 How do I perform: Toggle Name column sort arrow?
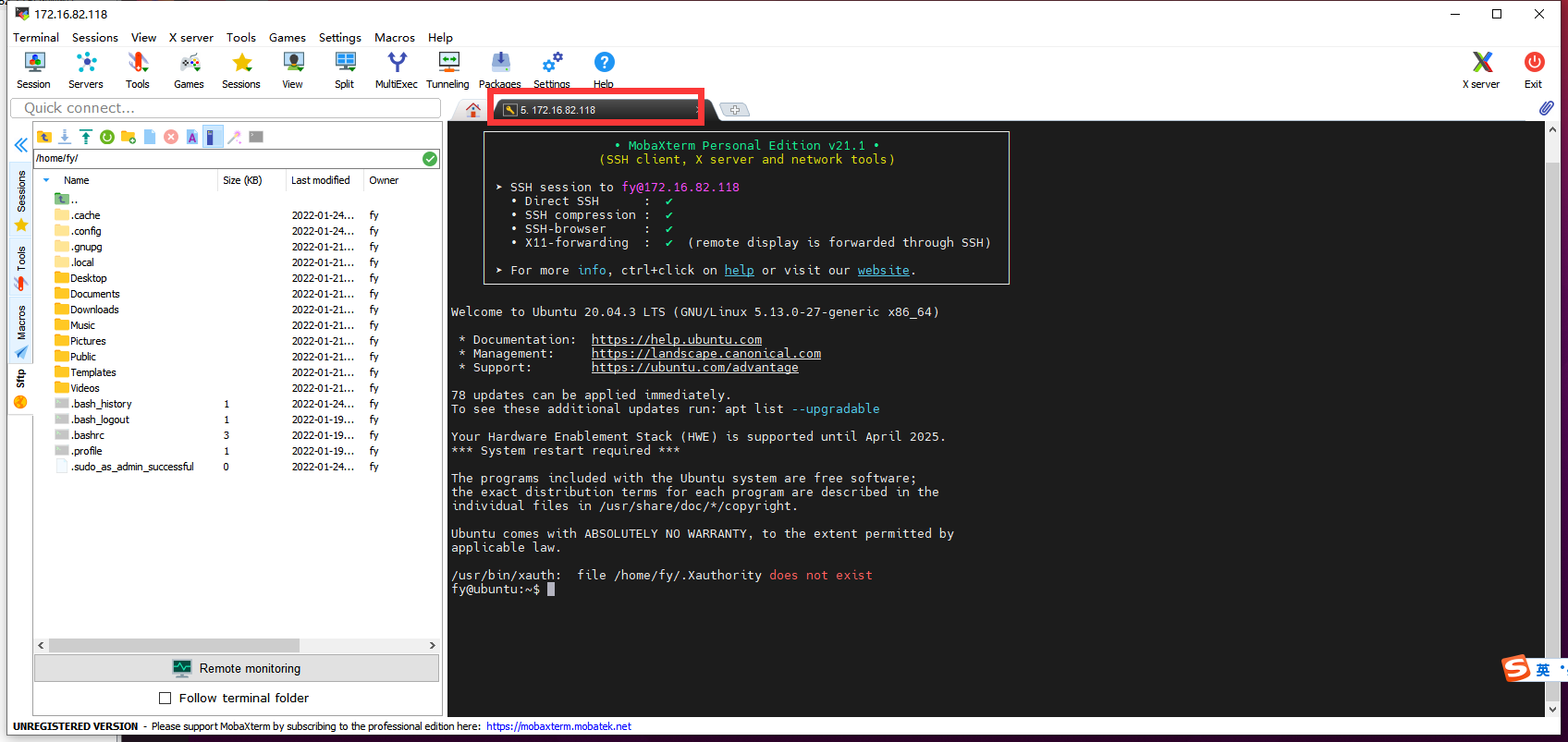(46, 180)
